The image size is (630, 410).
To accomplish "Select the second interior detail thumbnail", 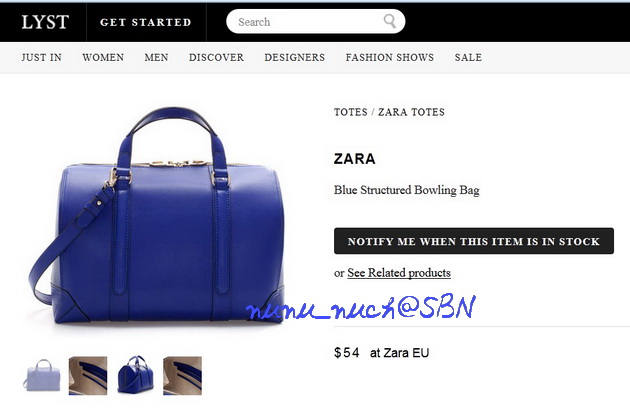I will pyautogui.click(x=88, y=375).
